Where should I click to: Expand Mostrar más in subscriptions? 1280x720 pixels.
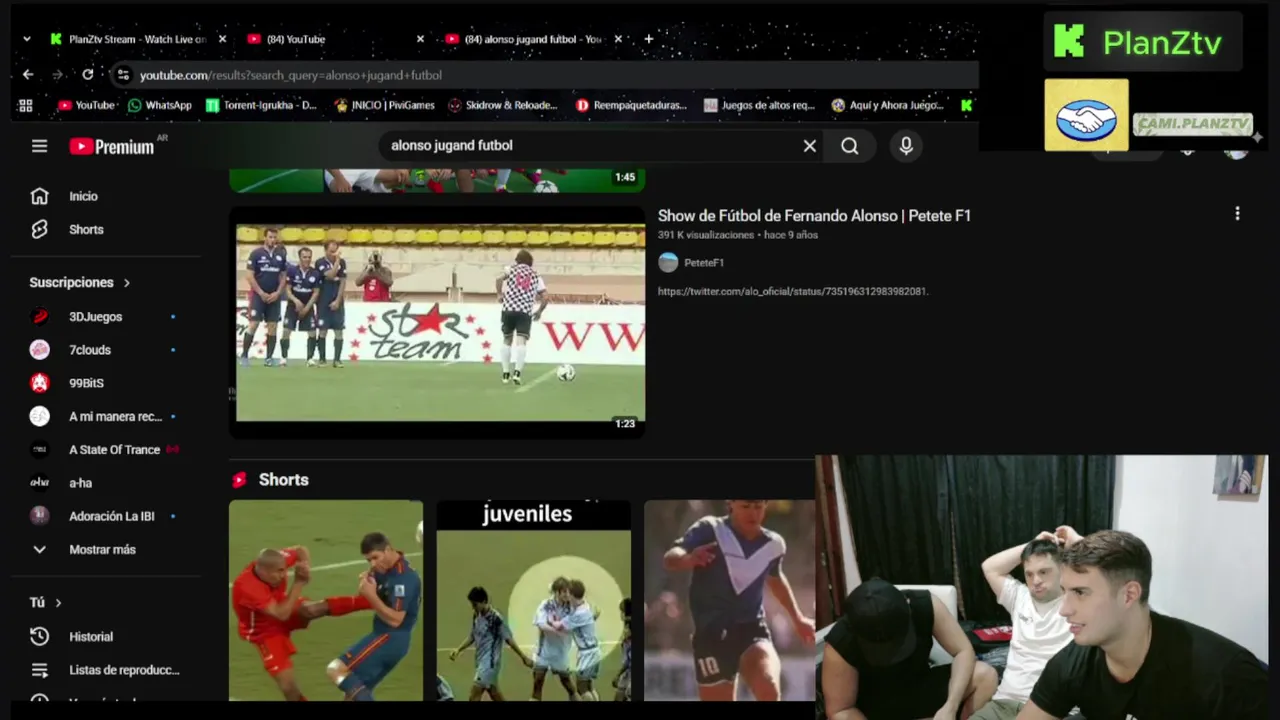(104, 549)
